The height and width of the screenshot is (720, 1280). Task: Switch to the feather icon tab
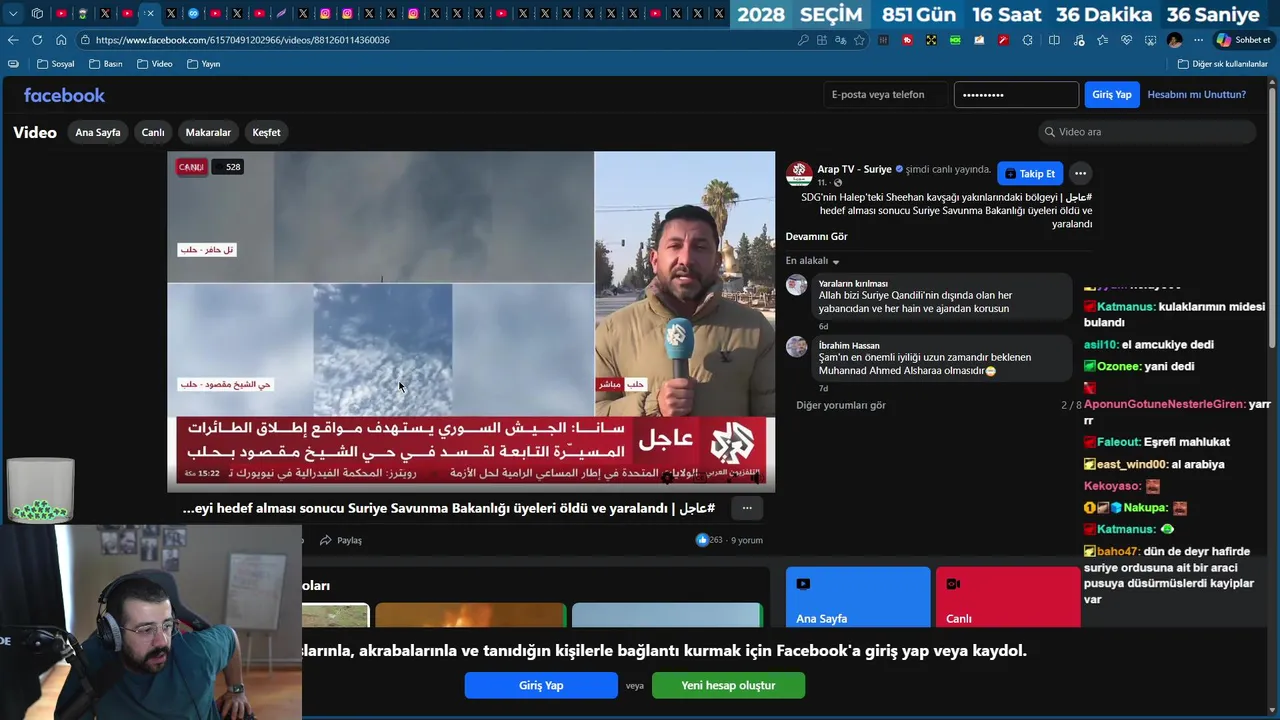[281, 14]
